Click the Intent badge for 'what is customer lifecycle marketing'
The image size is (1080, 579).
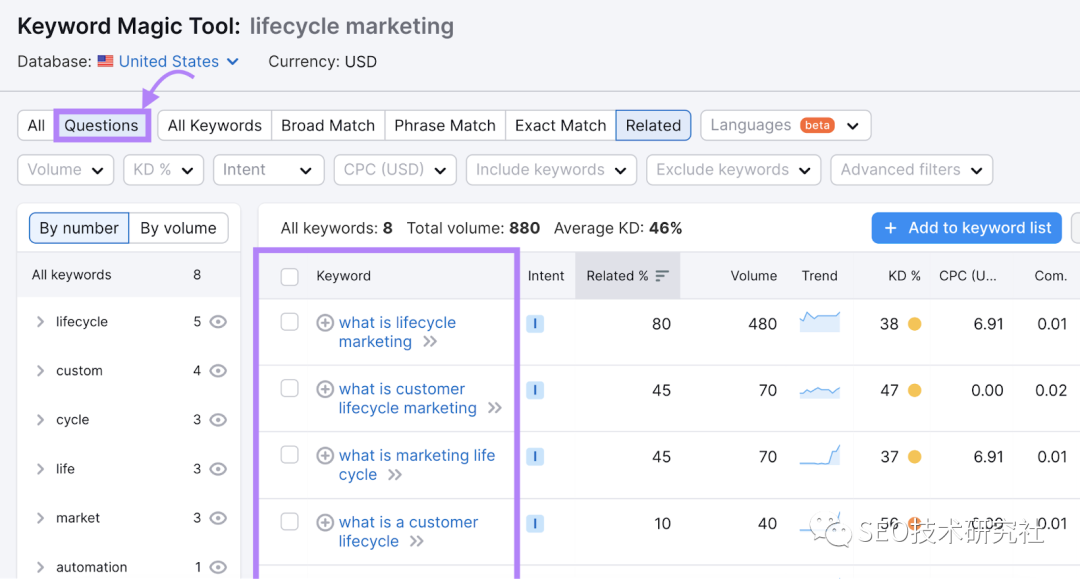click(x=535, y=390)
